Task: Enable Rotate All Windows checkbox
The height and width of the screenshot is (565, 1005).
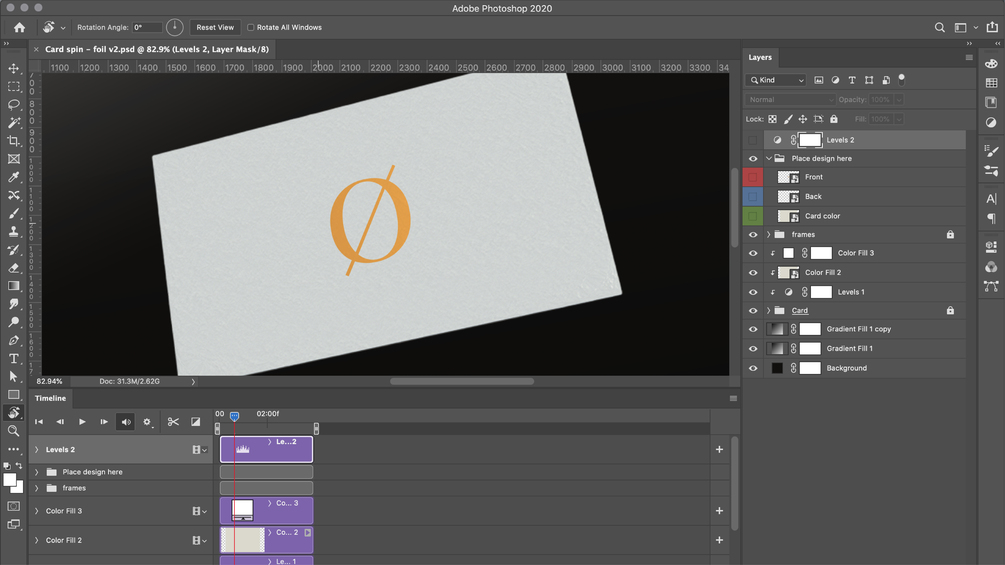Action: click(251, 28)
